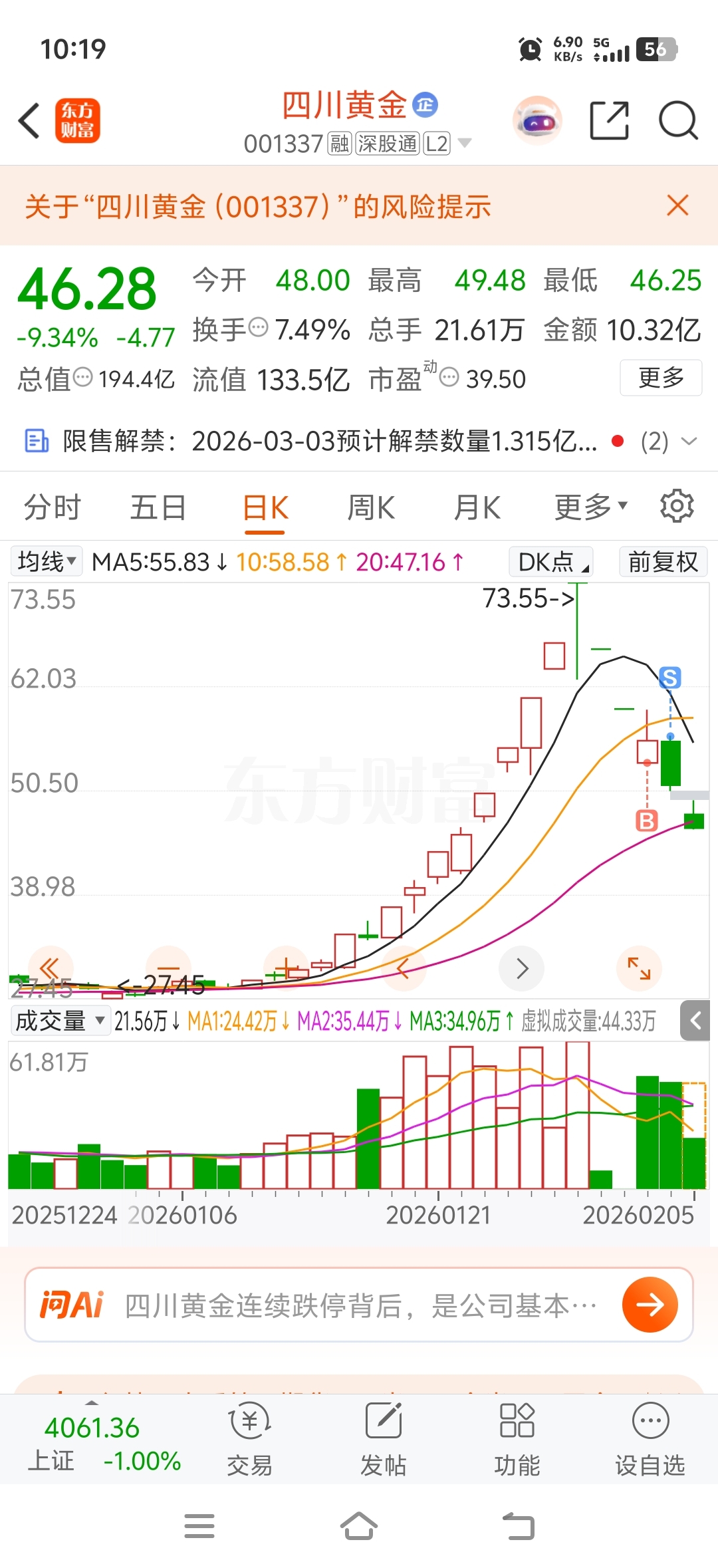Select the 日K chart tab

point(265,508)
